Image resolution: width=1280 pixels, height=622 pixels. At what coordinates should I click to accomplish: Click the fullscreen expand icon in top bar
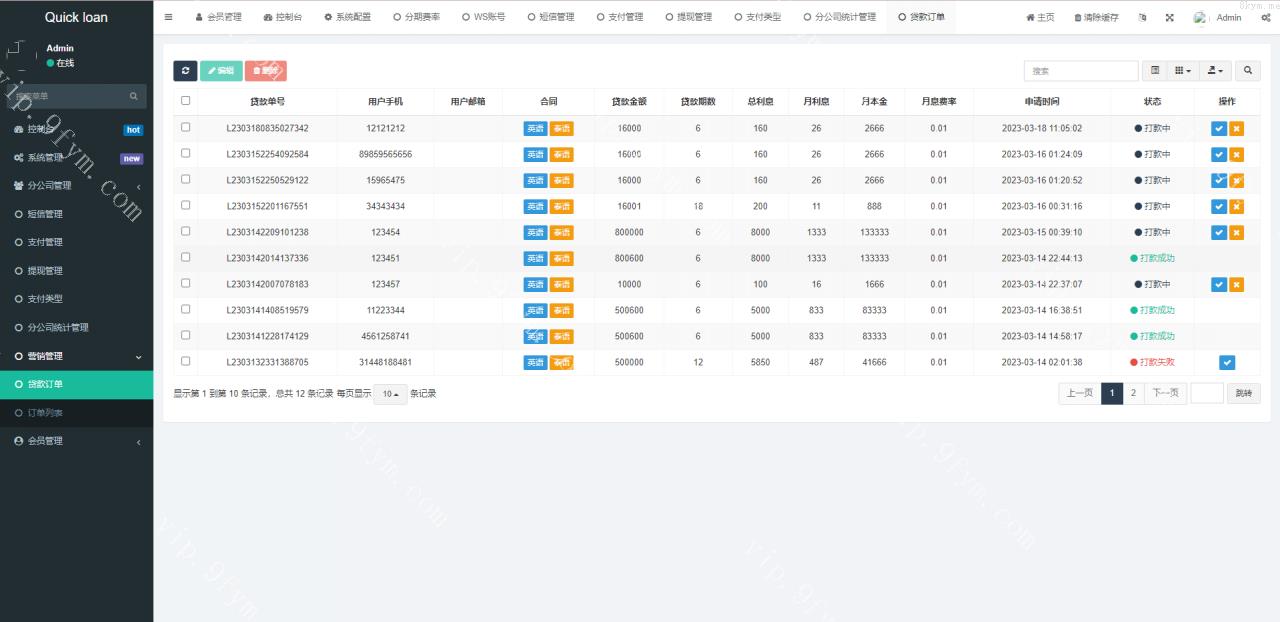[1170, 16]
